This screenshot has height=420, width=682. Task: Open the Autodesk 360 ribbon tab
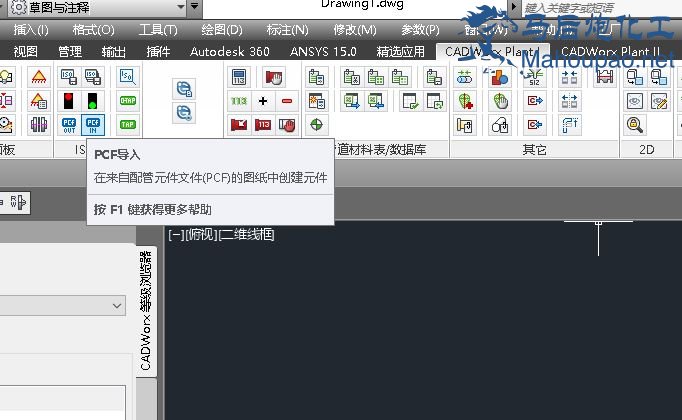coord(229,51)
